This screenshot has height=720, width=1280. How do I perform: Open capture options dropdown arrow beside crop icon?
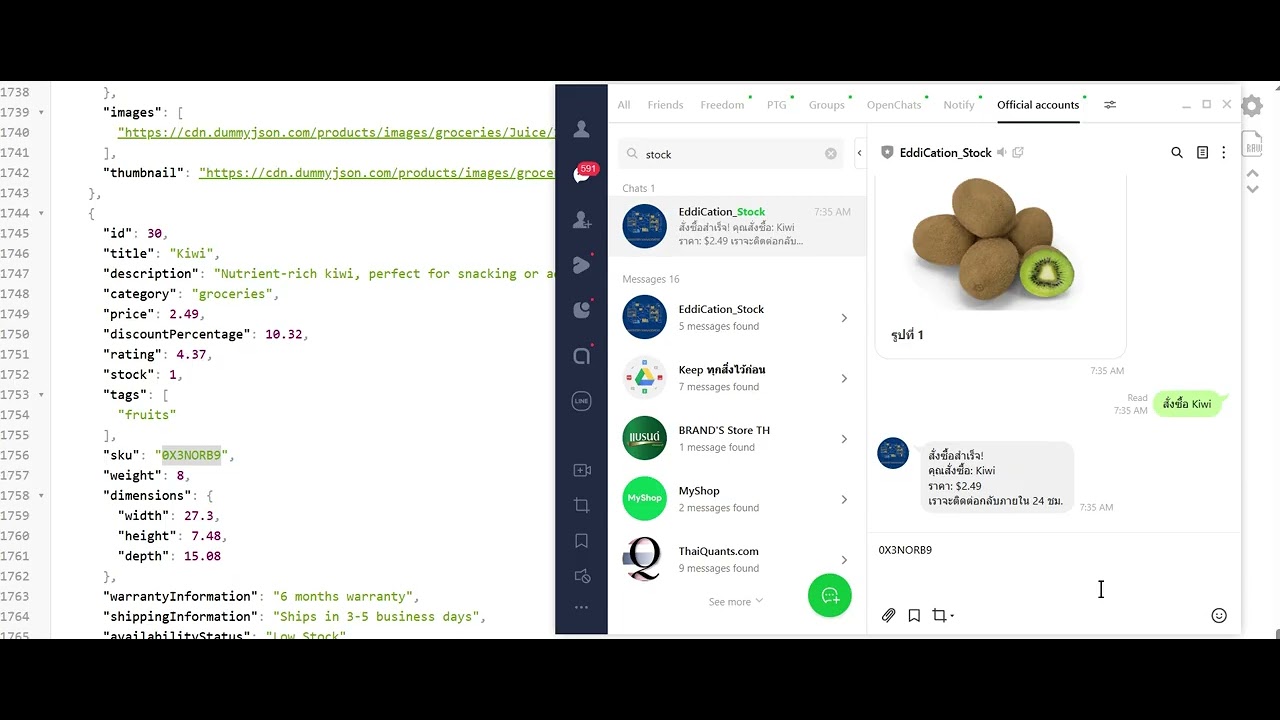(x=952, y=616)
